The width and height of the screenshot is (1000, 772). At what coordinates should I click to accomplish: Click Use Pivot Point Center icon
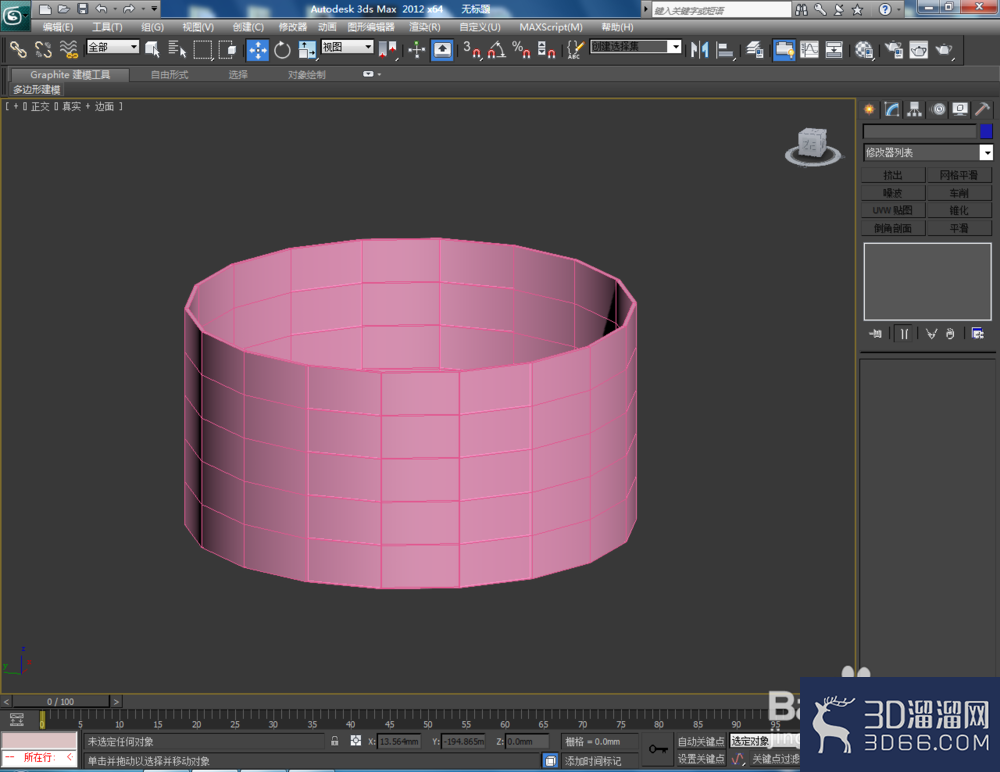[x=388, y=50]
